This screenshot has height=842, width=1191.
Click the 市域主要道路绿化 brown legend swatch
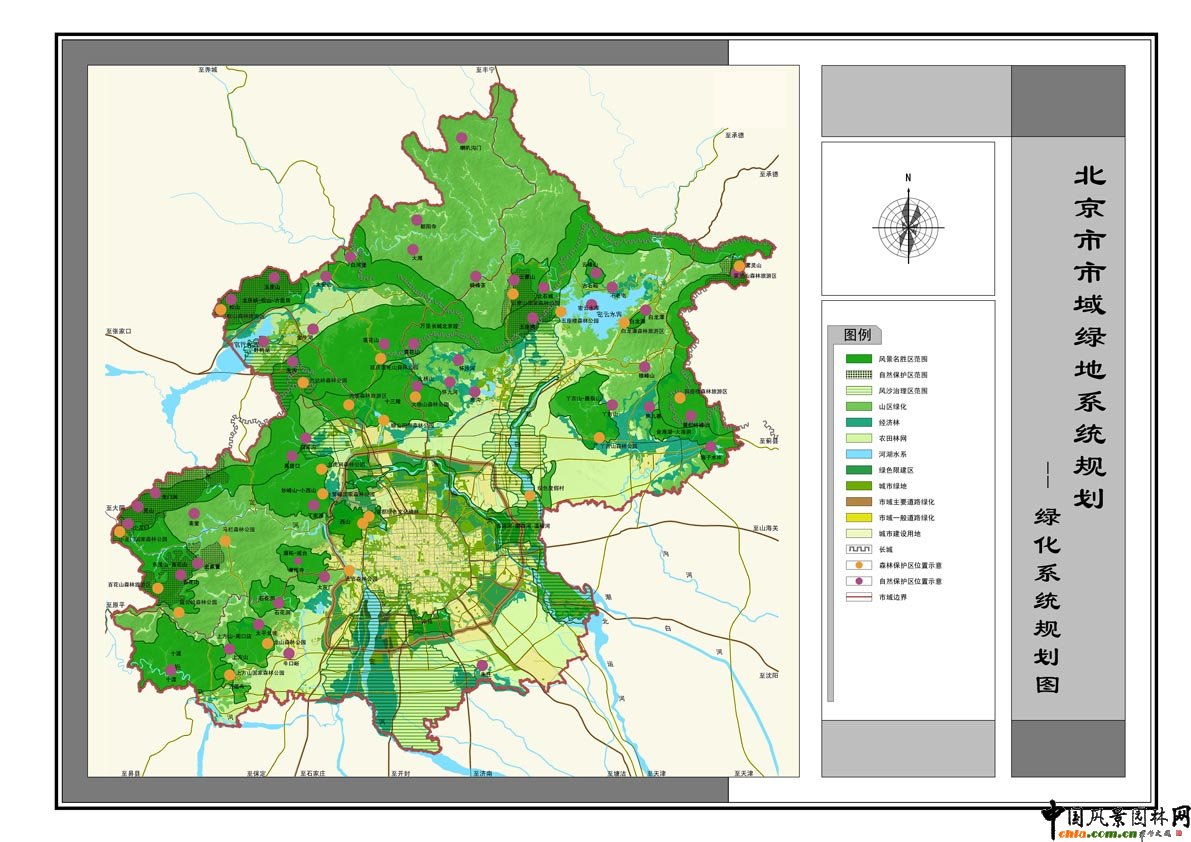coord(859,502)
